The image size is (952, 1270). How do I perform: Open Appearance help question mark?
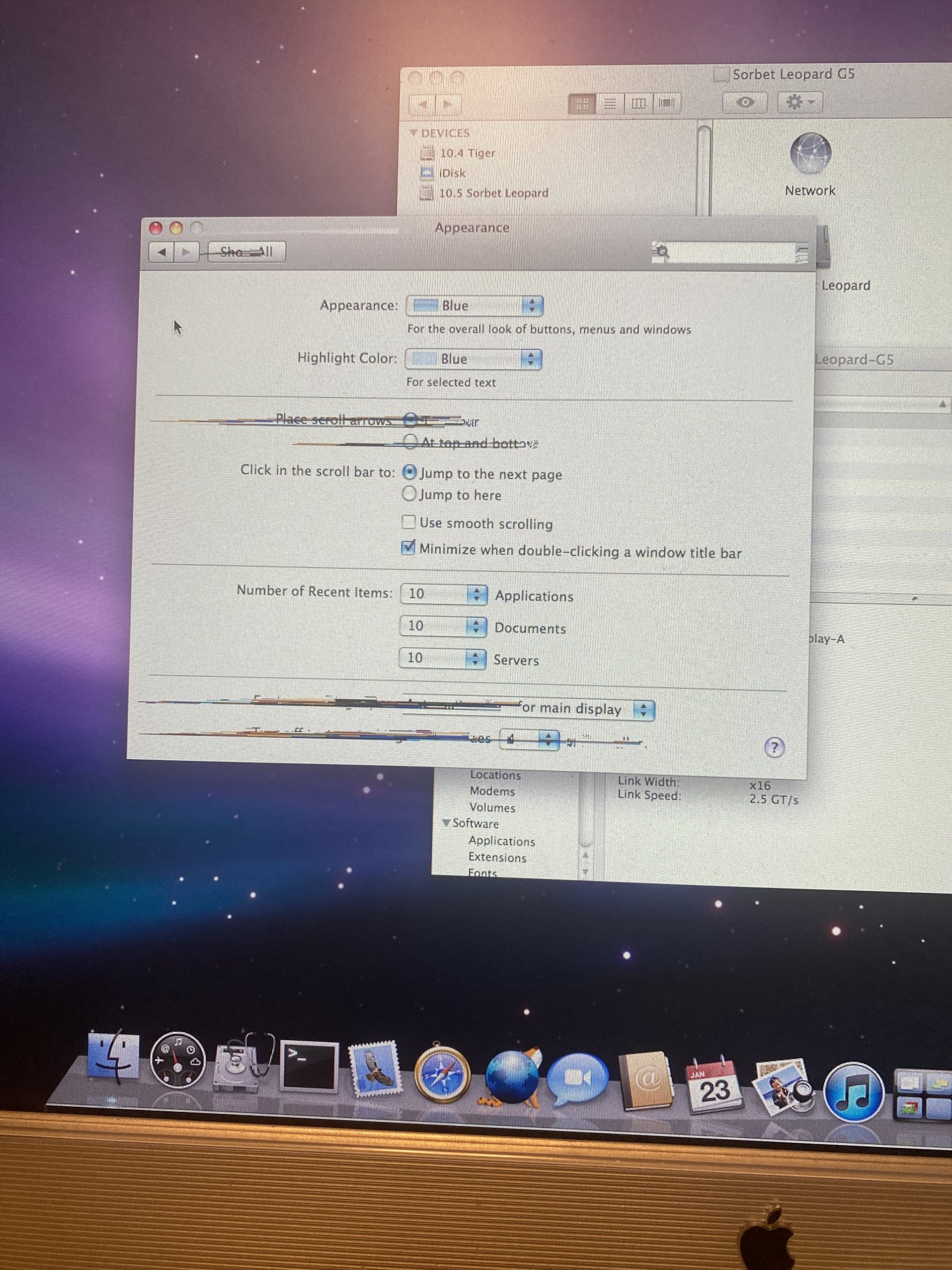click(774, 747)
